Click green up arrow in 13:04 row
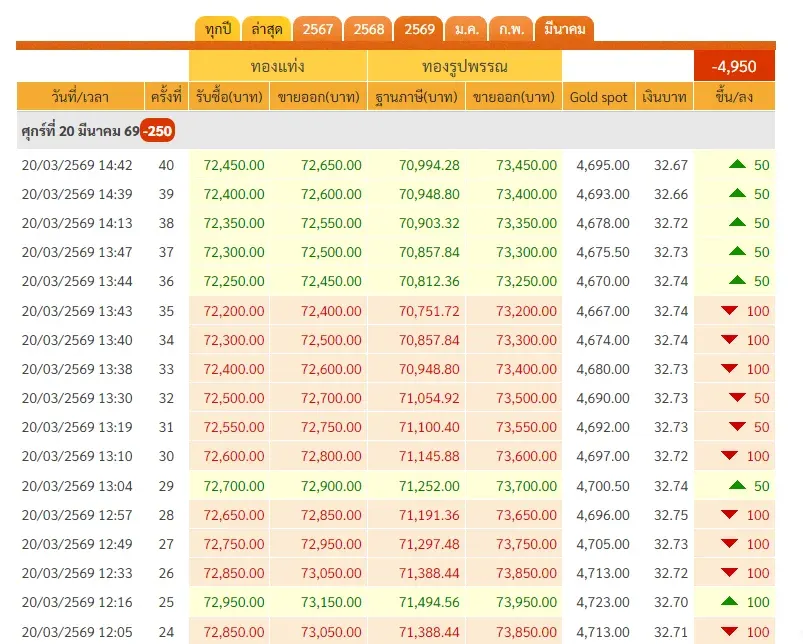803x644 pixels. 738,485
